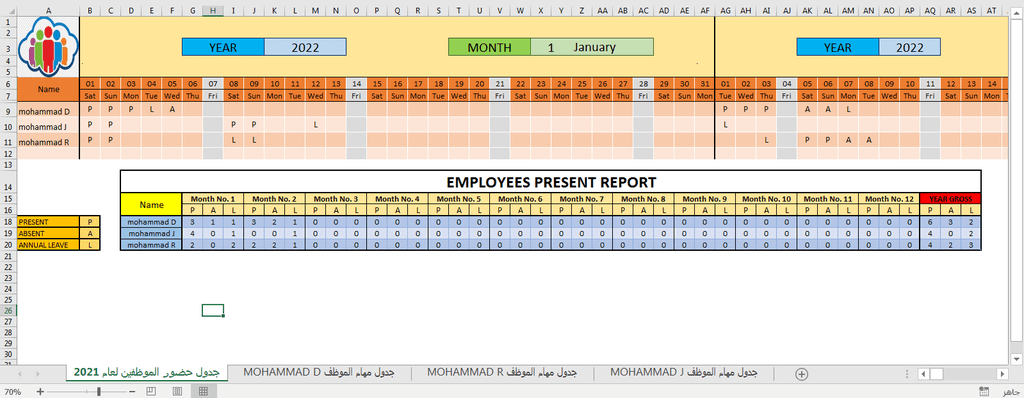Select column H header
1024x398 pixels.
point(213,10)
